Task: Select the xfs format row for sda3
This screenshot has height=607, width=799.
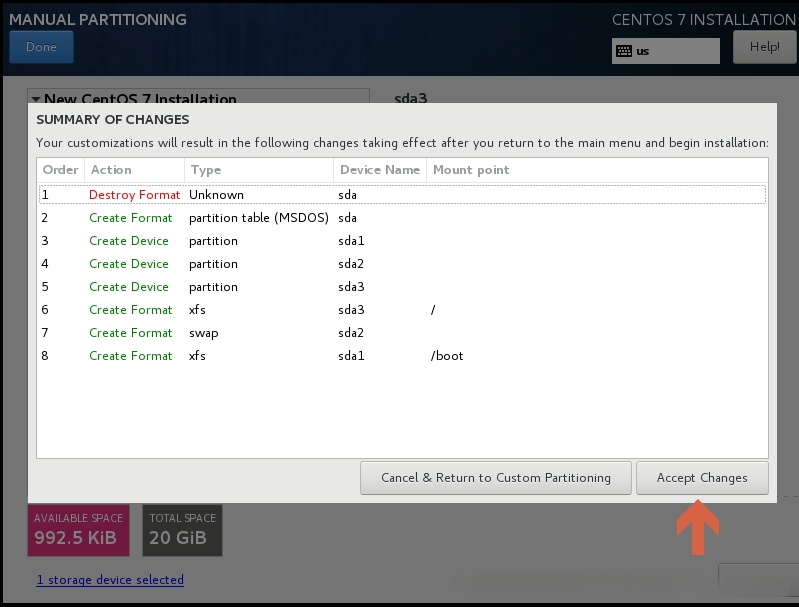Action: click(403, 309)
